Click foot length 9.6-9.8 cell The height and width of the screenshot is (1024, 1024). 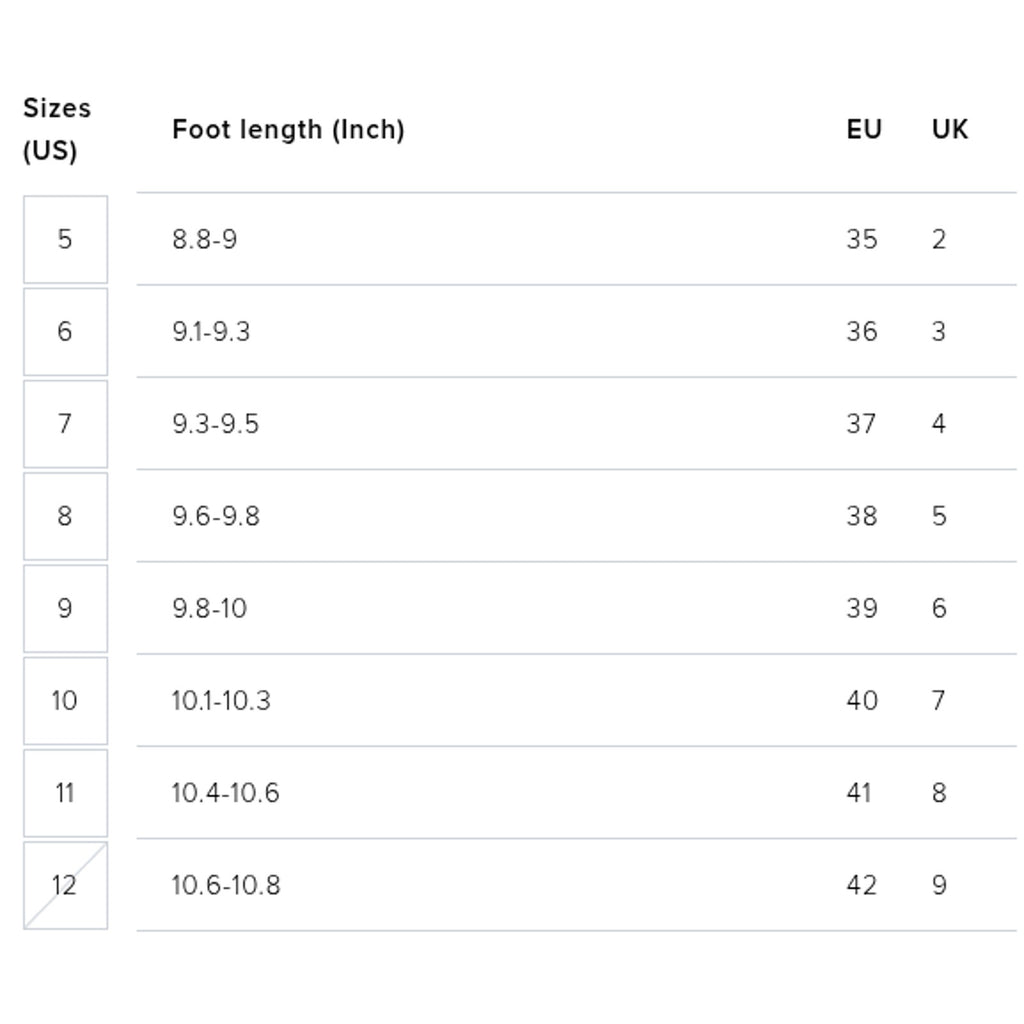tap(216, 516)
